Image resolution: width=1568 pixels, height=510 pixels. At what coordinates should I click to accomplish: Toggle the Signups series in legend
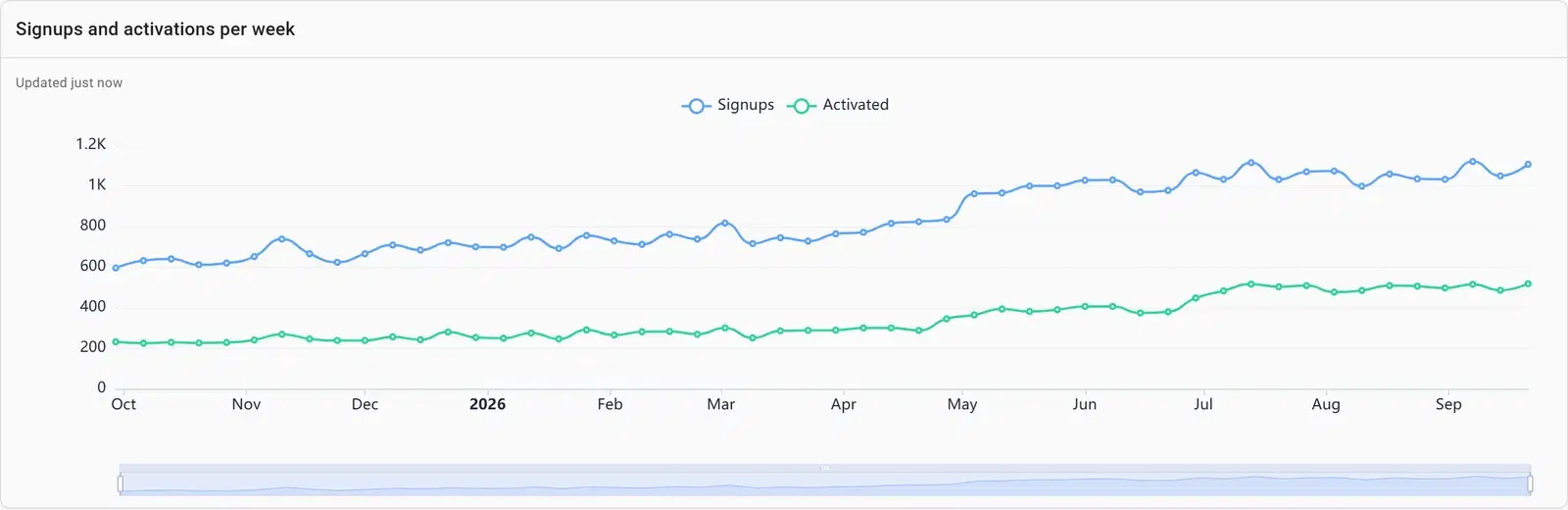[x=728, y=105]
